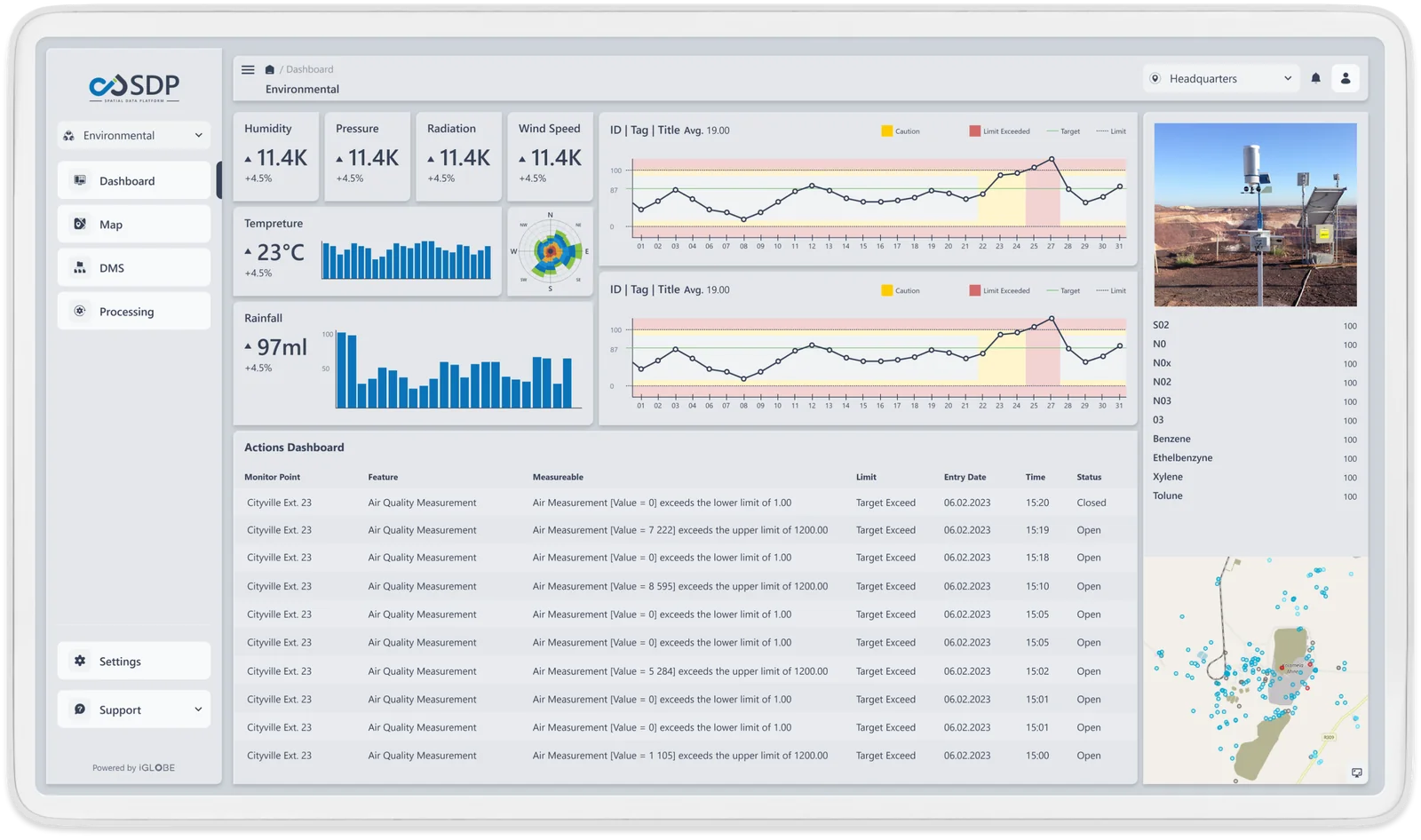This screenshot has height=840, width=1421.
Task: Click the home breadcrumb icon
Action: click(x=270, y=69)
